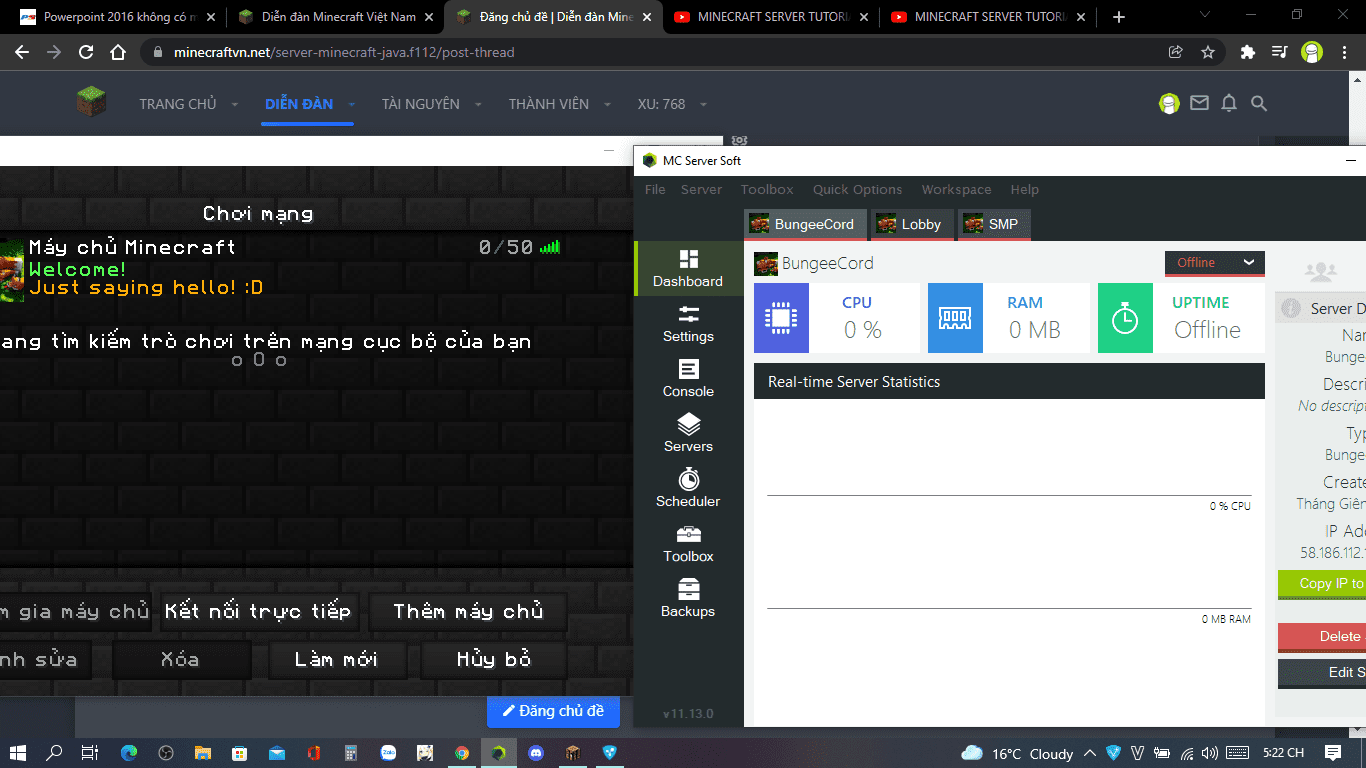Go to the Servers stack icon

pos(689,424)
